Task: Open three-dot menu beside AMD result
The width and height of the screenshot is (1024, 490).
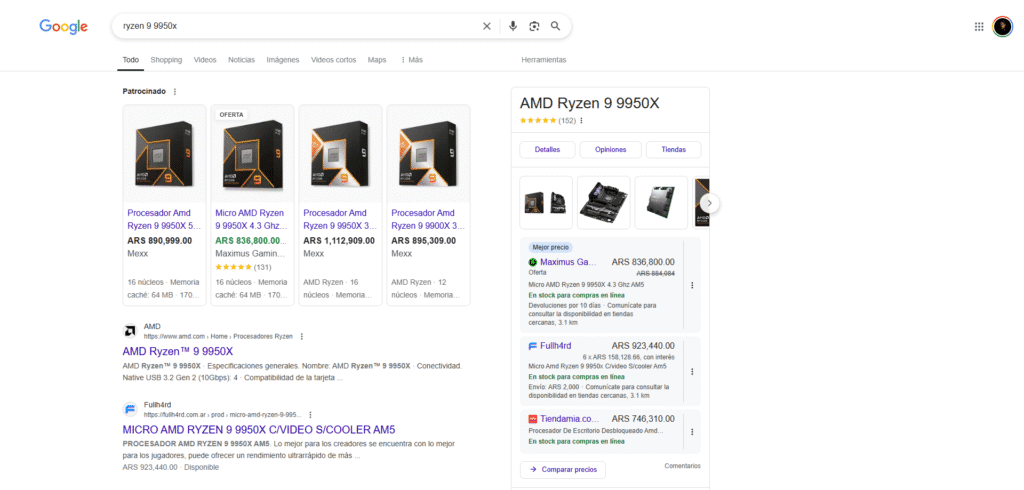Action: pos(302,336)
